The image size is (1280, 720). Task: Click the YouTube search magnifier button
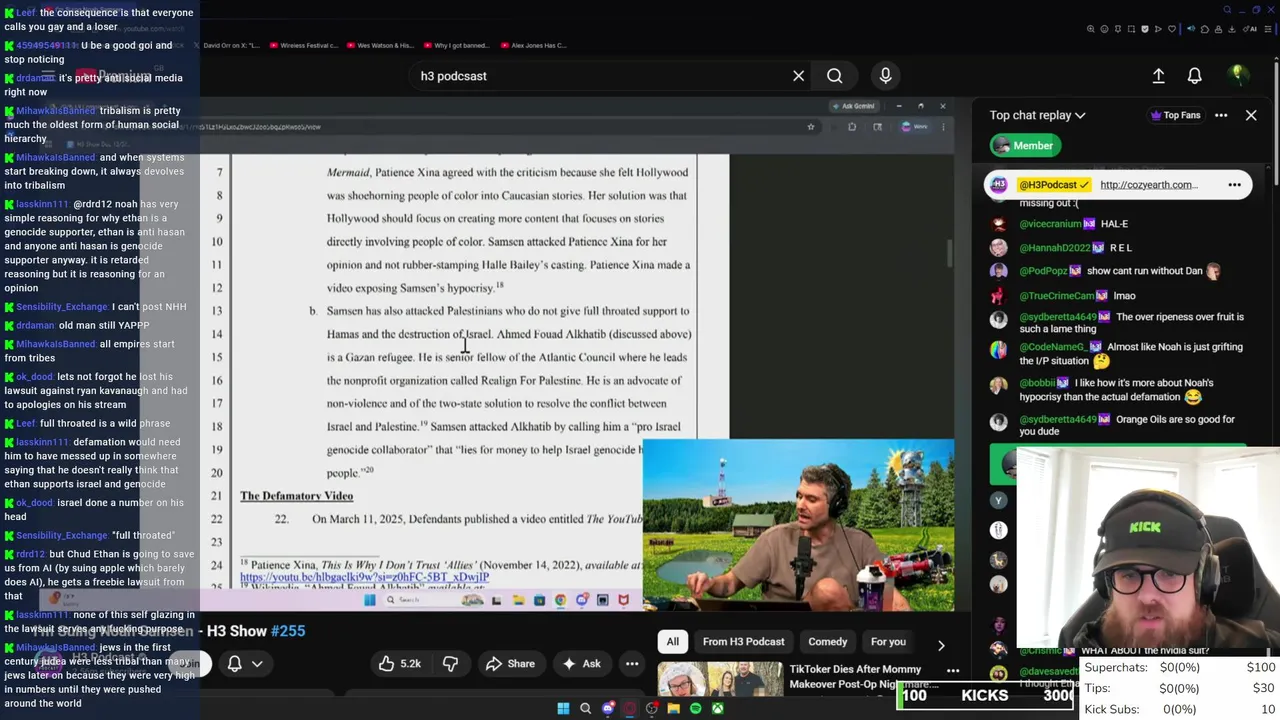[834, 76]
